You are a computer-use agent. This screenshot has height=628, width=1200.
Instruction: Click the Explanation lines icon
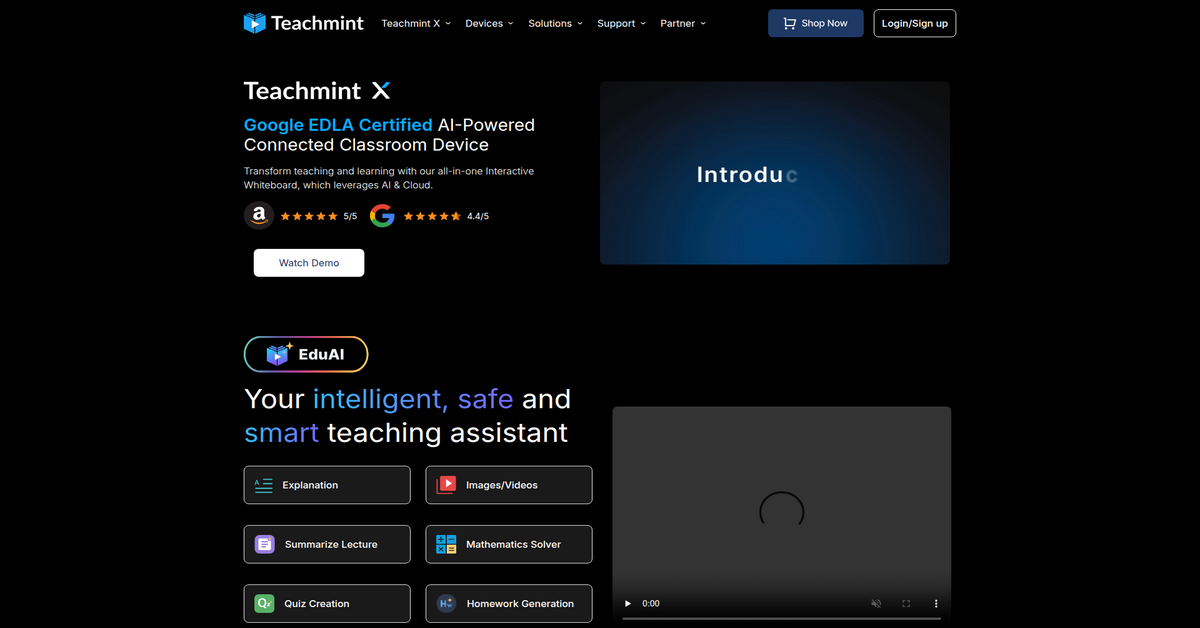(x=263, y=485)
